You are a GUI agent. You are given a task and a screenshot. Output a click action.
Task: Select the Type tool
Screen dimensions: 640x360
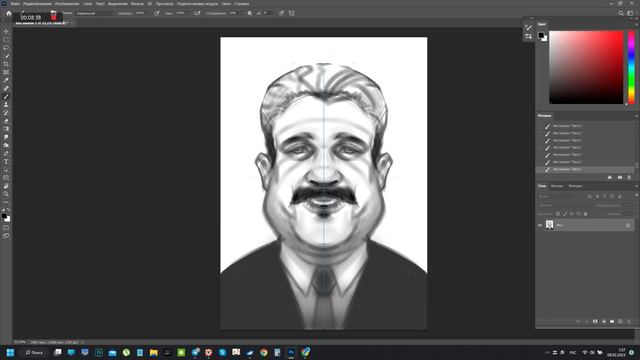[x=6, y=162]
